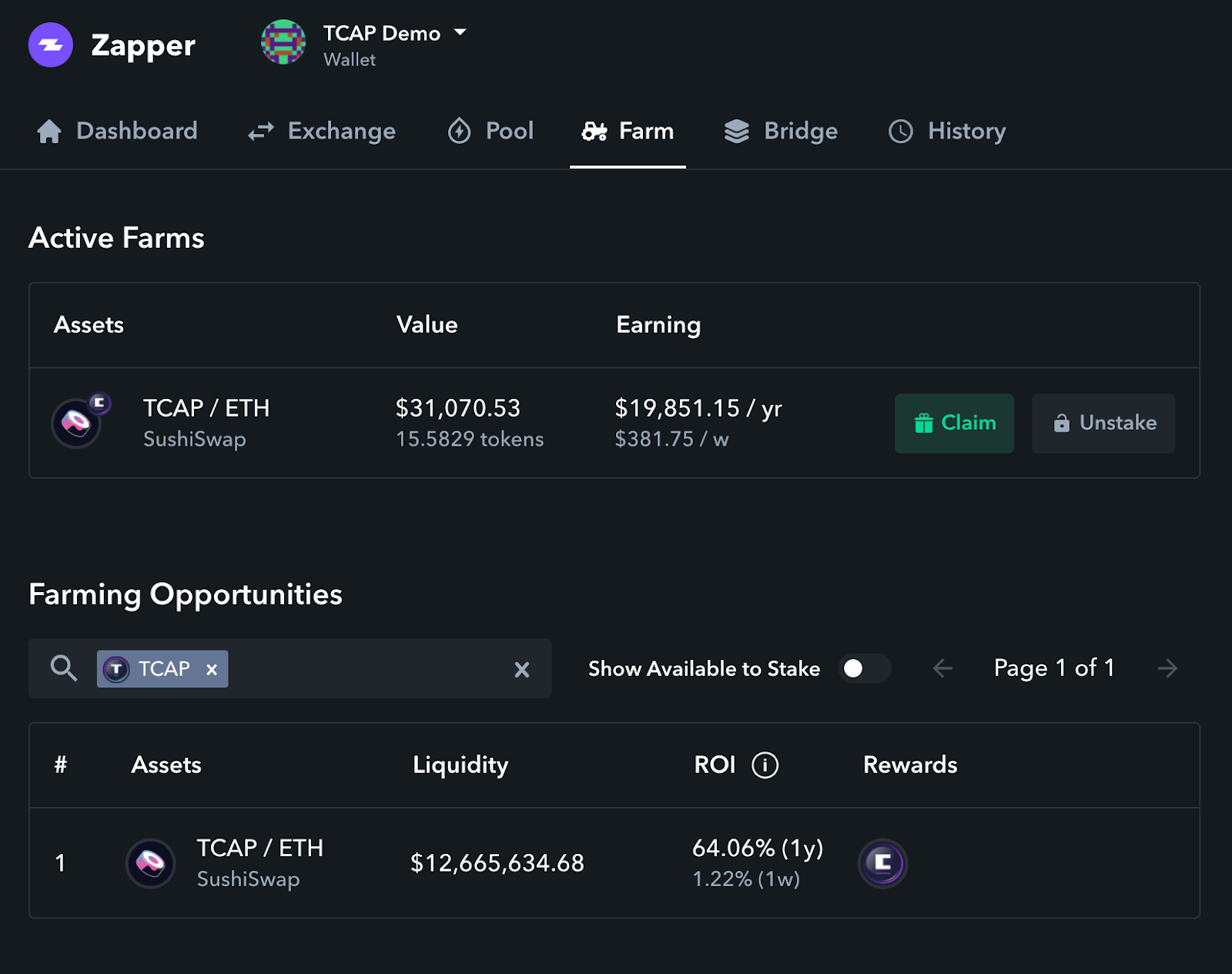Image resolution: width=1232 pixels, height=974 pixels.
Task: Go to the Pool tab
Action: tap(490, 131)
